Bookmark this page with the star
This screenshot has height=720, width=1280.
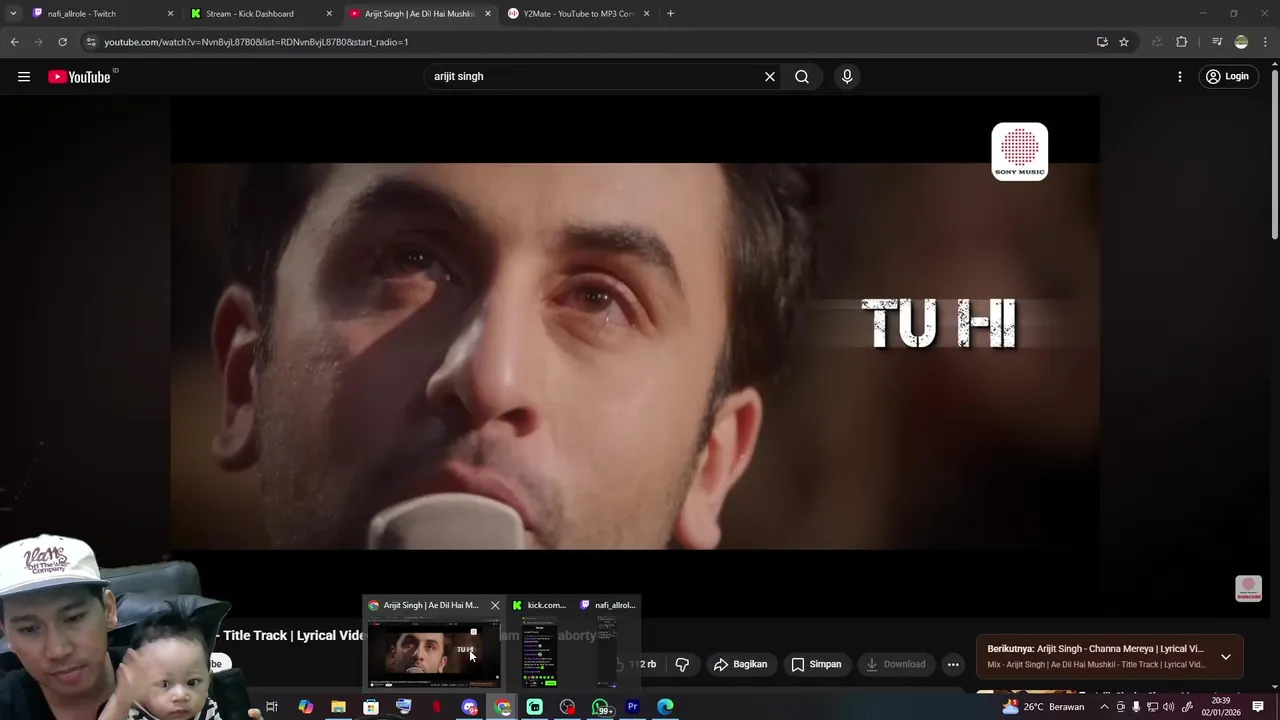[1124, 42]
